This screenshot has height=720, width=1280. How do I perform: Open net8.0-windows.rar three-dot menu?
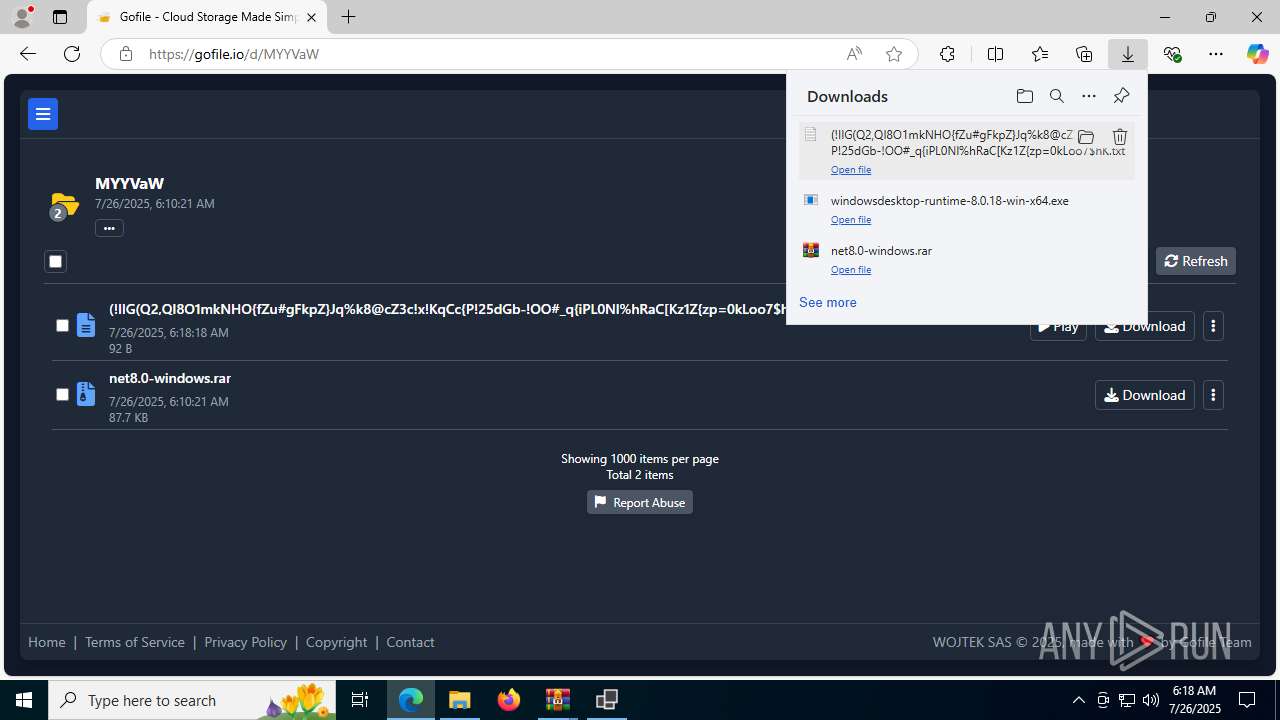pyautogui.click(x=1213, y=395)
